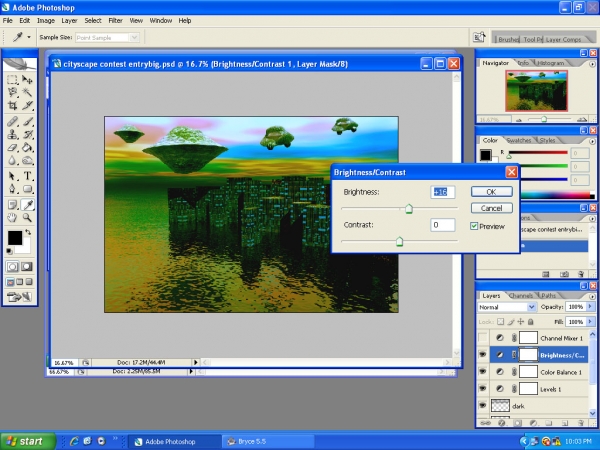Open the Layers palette options menu
This screenshot has width=600, height=450.
592,296
